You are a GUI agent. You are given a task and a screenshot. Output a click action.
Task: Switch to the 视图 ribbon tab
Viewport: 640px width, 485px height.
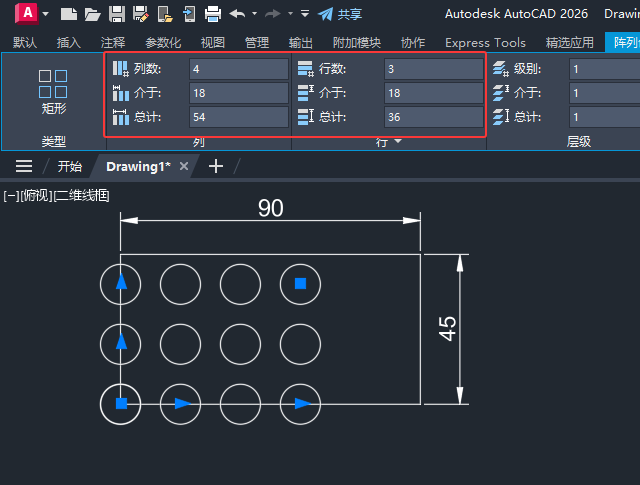213,42
